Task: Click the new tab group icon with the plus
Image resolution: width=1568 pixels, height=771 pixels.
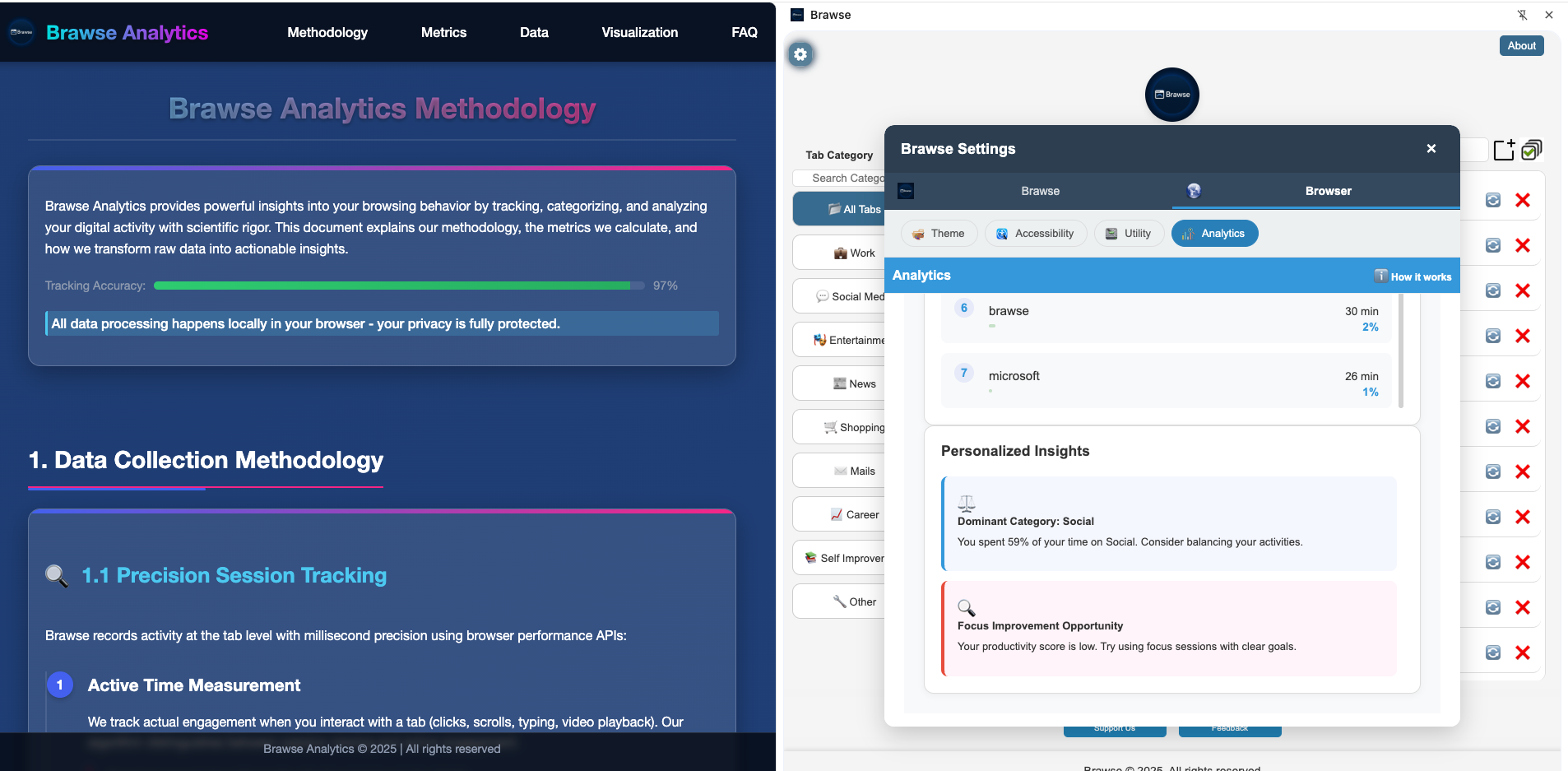Action: pos(1504,149)
